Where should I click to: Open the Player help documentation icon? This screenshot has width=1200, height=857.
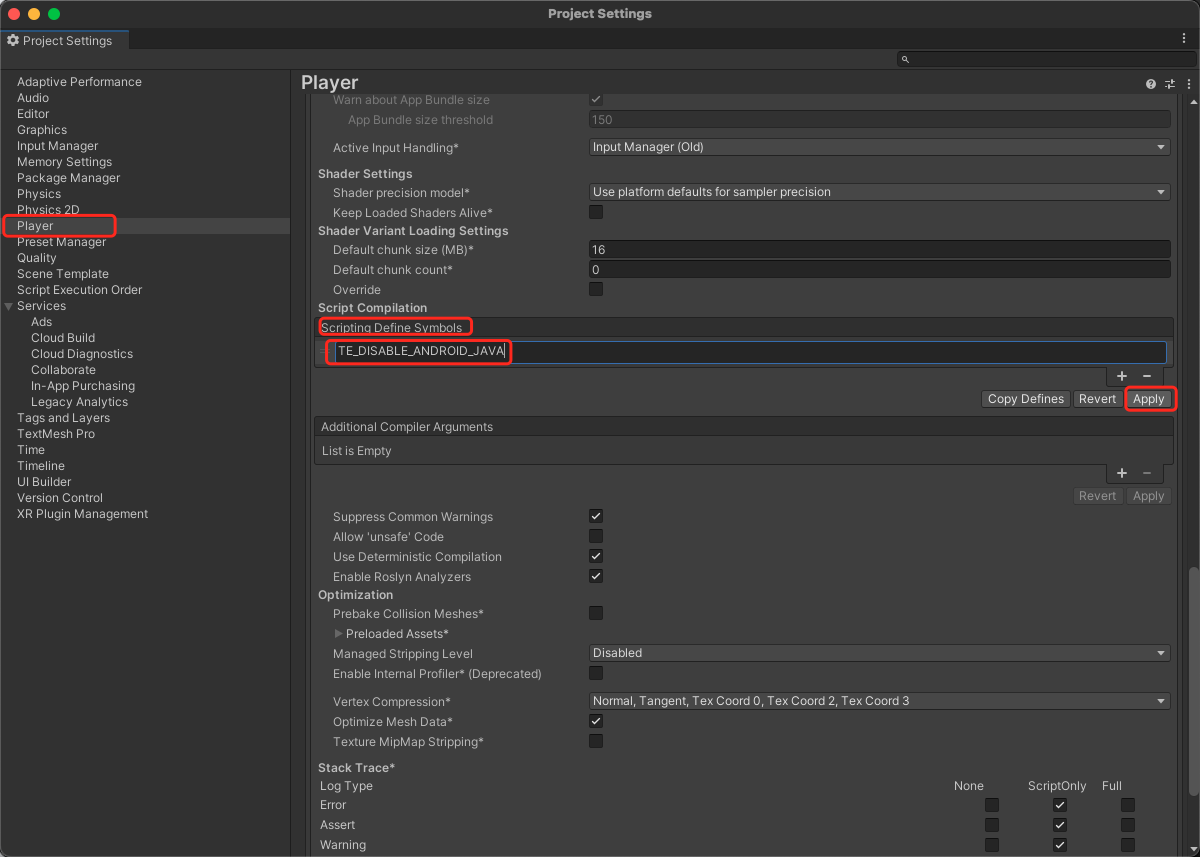[1151, 84]
